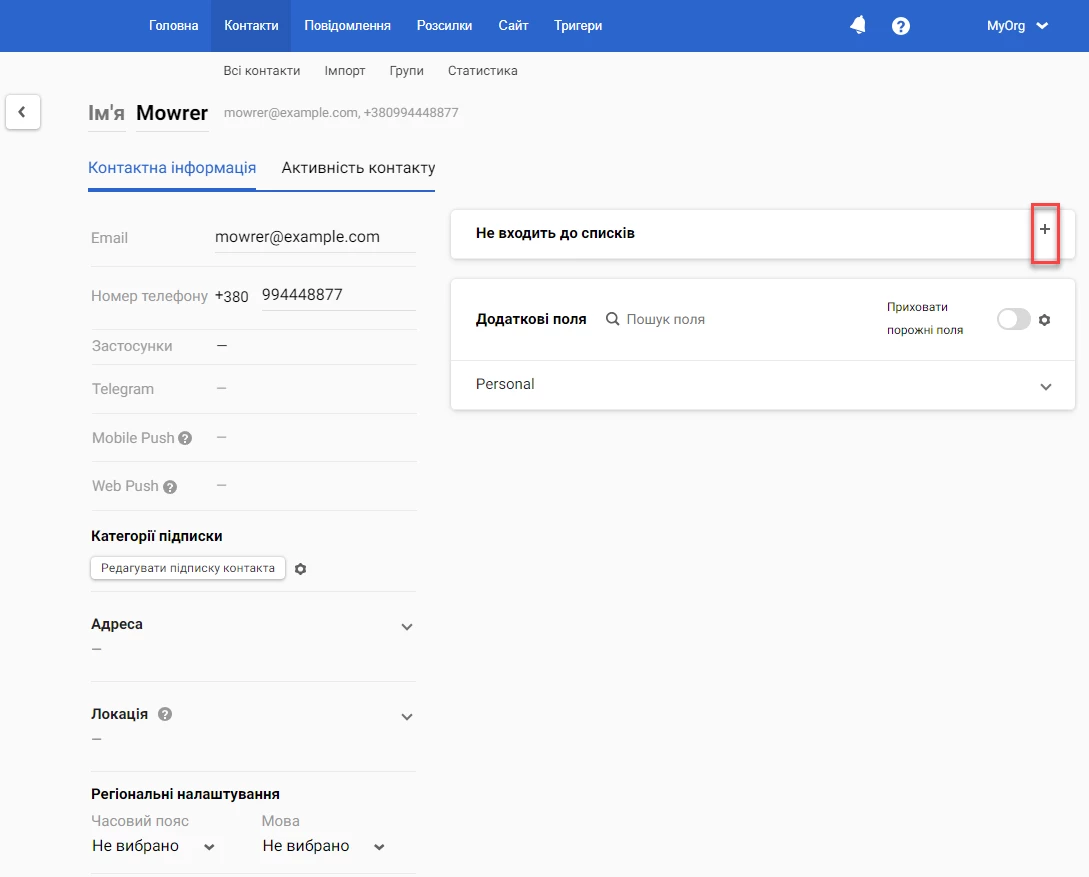
Task: Click the Застосунки row label
Action: 132,346
